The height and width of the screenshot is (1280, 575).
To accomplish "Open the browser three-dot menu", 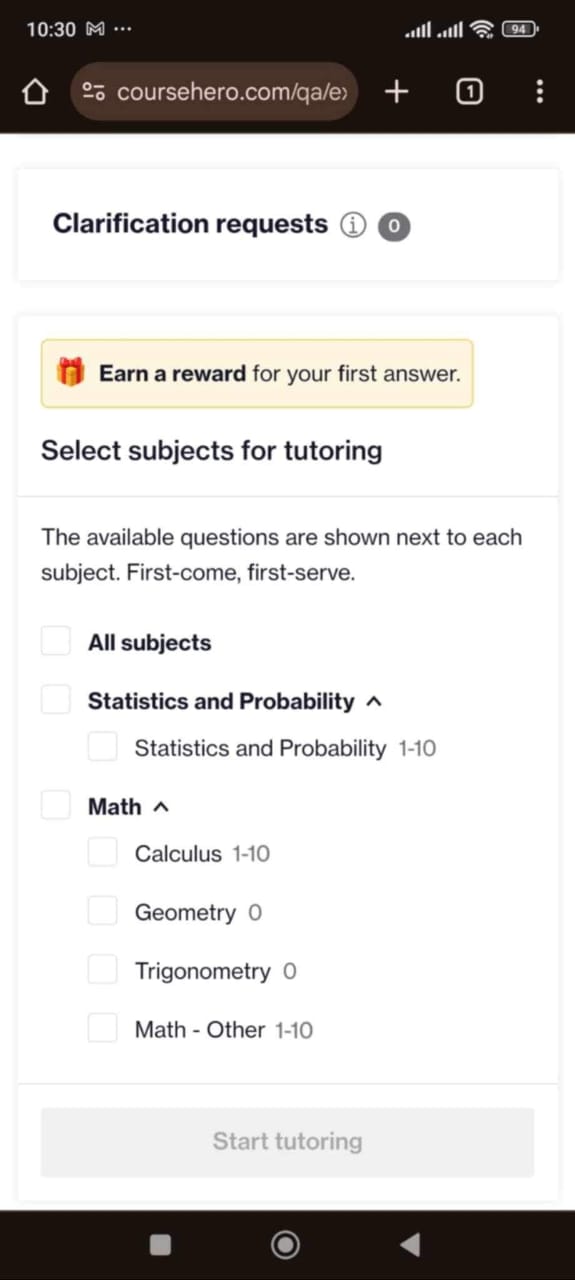I will point(540,92).
